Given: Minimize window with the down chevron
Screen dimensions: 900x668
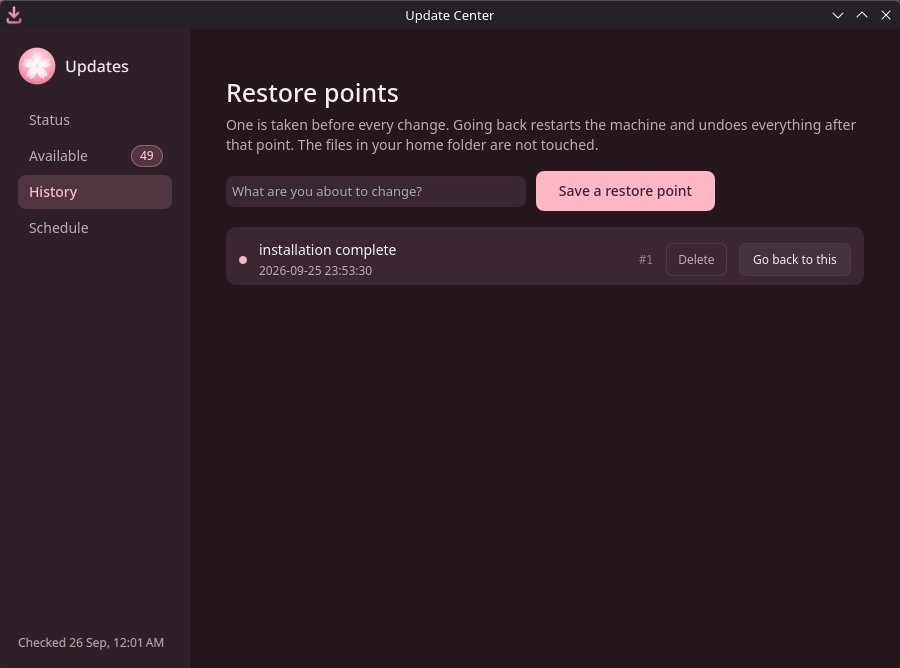Looking at the screenshot, I should 837,15.
